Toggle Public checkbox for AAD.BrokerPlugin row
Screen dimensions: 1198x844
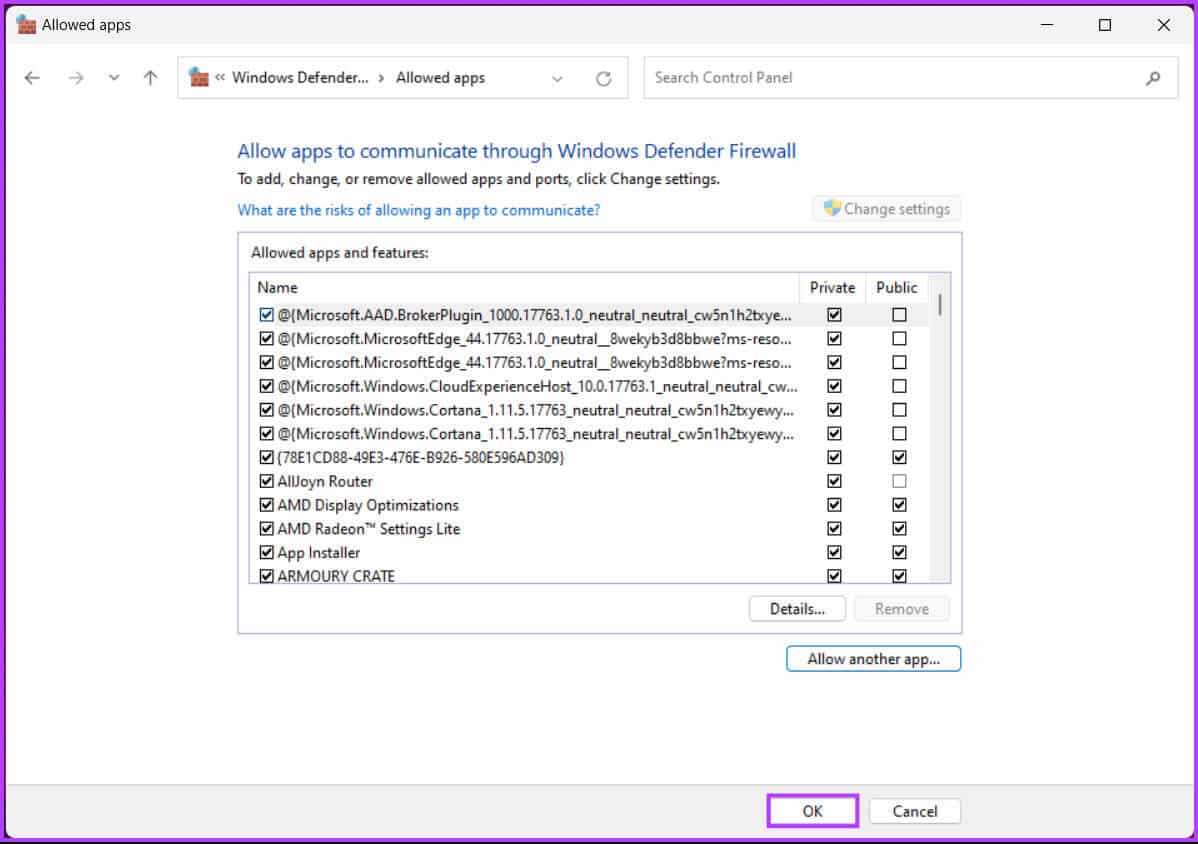899,315
